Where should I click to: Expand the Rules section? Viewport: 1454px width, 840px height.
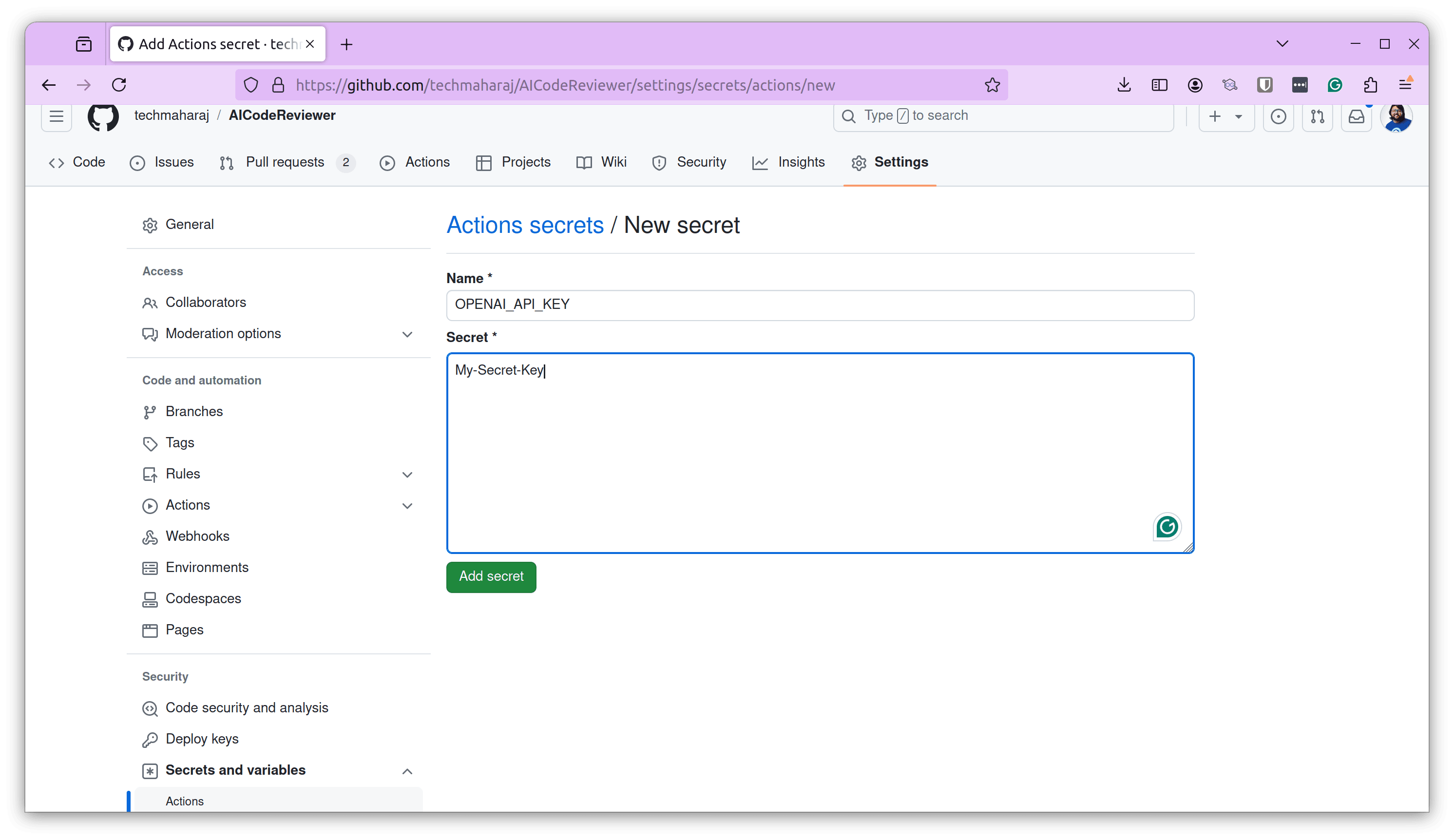[x=407, y=474]
